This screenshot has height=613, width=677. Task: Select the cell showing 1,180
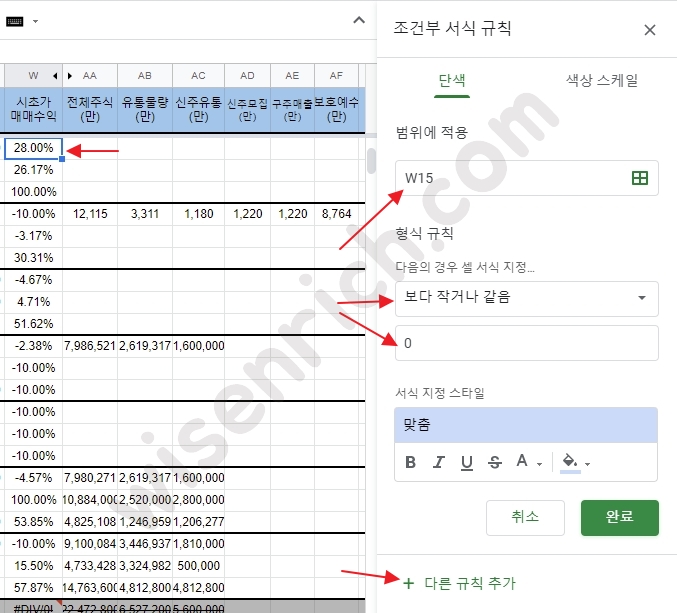(x=198, y=214)
